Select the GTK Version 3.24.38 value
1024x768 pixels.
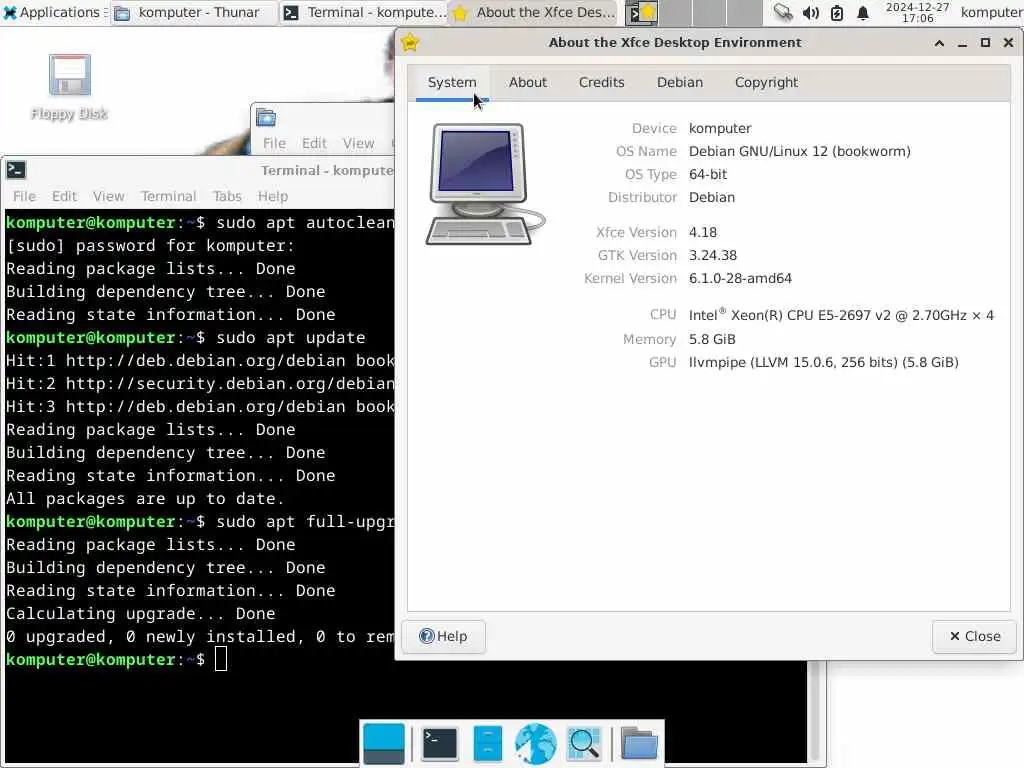click(712, 255)
